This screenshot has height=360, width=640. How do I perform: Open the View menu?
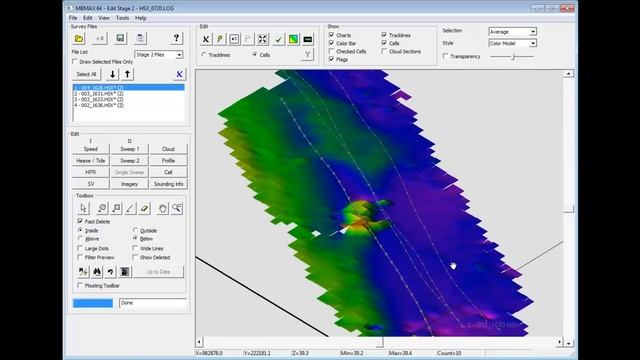click(104, 18)
